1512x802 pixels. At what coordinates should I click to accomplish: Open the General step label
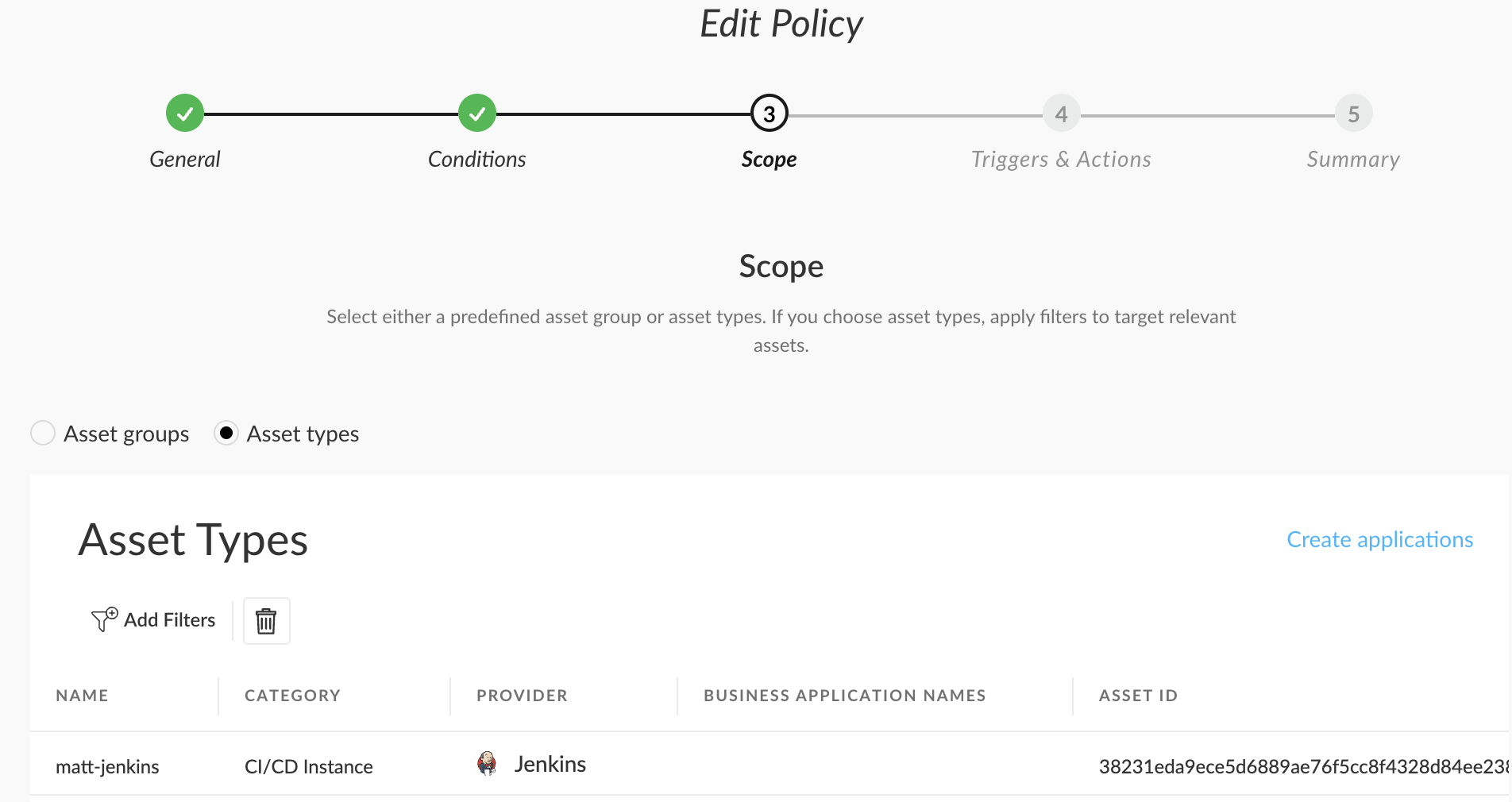click(x=185, y=160)
